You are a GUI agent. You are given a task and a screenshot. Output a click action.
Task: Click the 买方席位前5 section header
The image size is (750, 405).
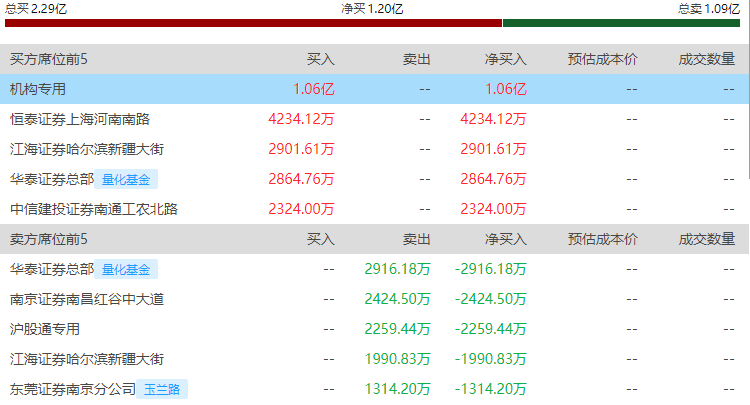(x=49, y=59)
